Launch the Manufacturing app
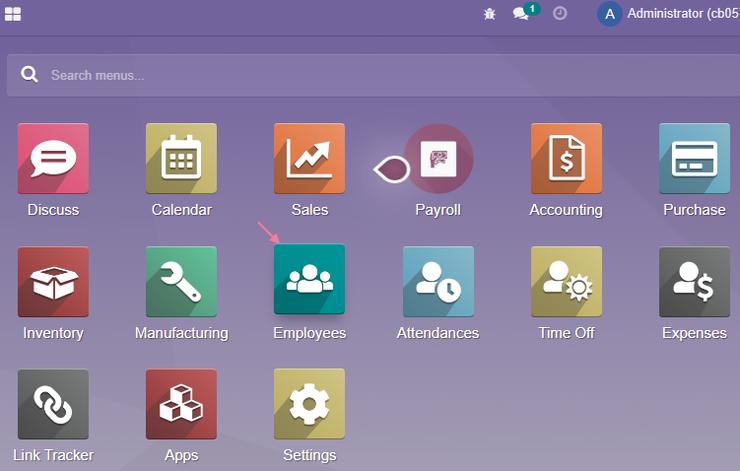The height and width of the screenshot is (471, 740). 181,282
